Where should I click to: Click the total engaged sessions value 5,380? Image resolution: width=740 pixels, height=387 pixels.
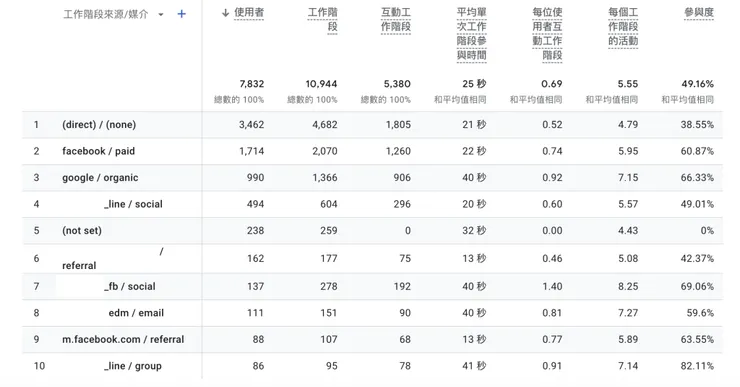click(x=397, y=84)
